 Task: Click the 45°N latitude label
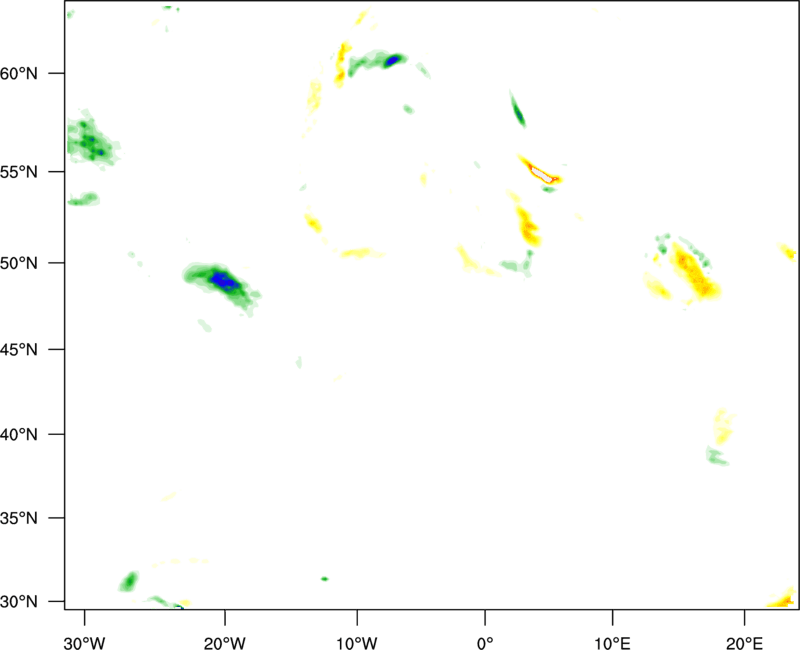19,349
